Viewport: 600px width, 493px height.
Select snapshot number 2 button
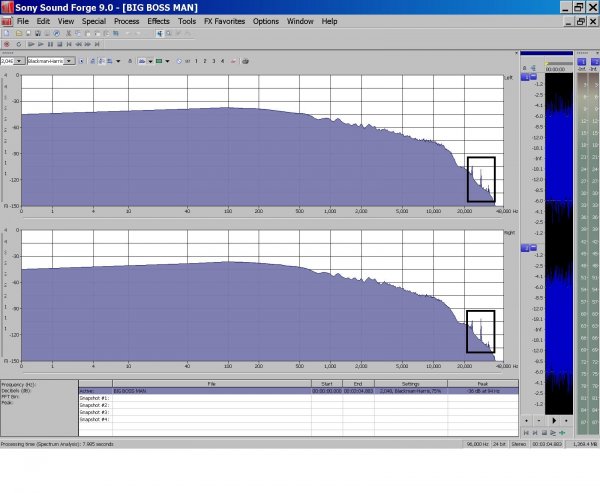point(204,61)
